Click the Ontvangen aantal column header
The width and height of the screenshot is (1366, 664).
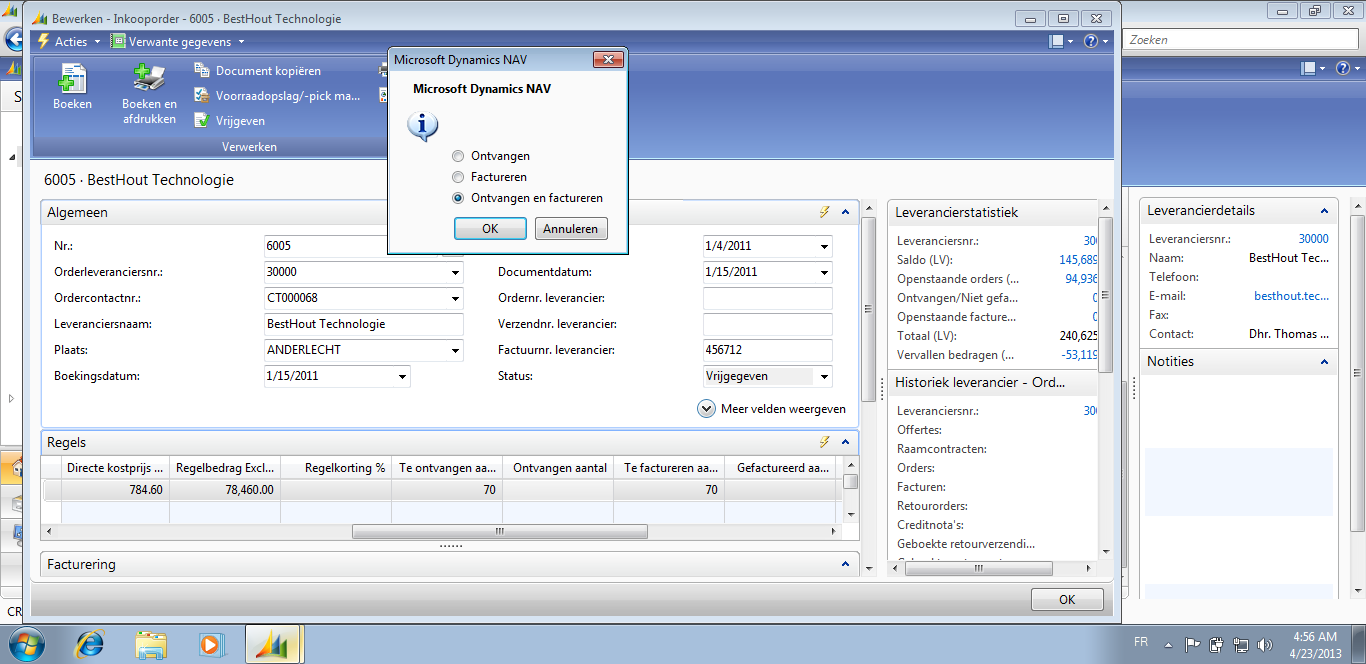[x=558, y=468]
